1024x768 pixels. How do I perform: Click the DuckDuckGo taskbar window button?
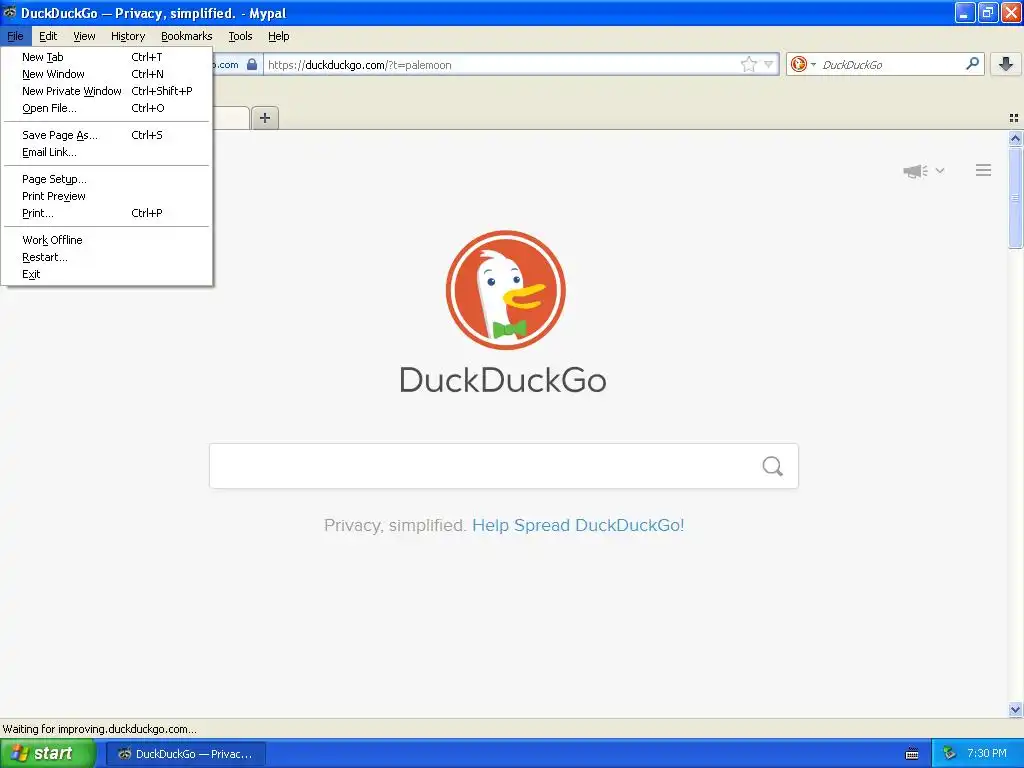(x=185, y=754)
